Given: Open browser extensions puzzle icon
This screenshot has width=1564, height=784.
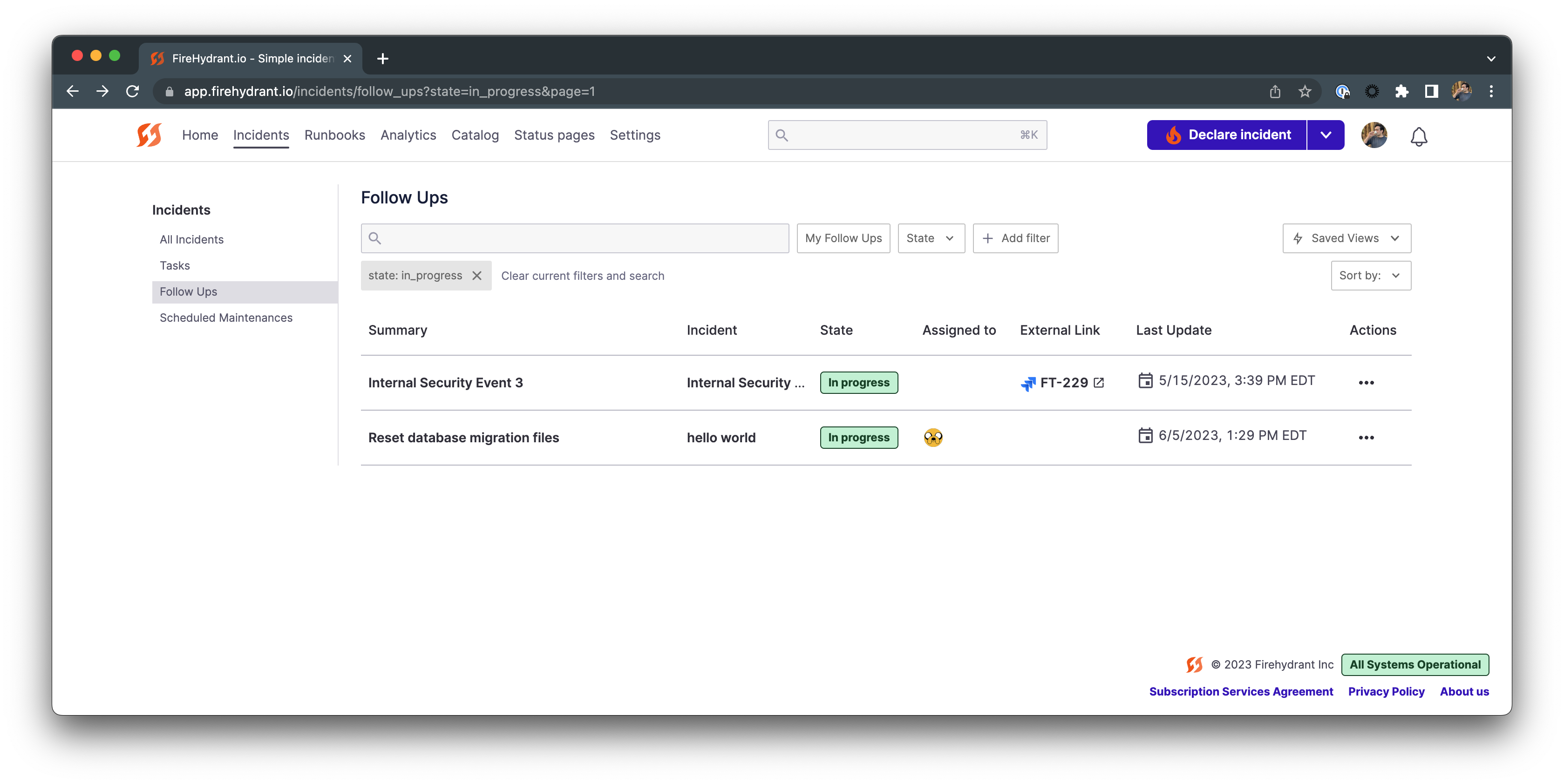Looking at the screenshot, I should (x=1401, y=92).
